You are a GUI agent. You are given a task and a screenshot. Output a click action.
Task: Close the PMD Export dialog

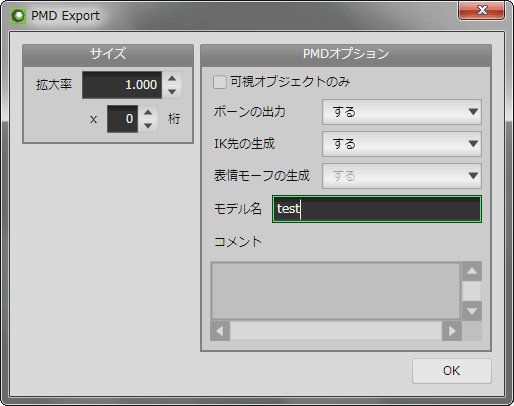click(481, 11)
